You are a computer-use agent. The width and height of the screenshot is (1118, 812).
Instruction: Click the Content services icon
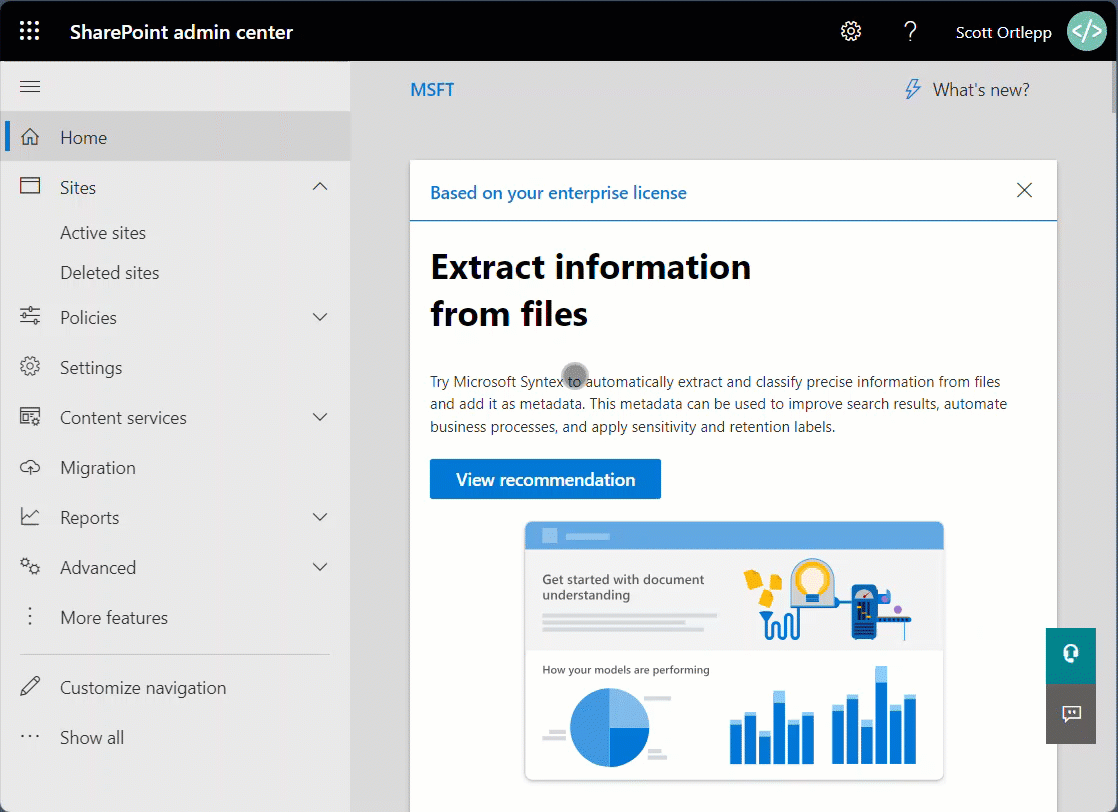click(30, 416)
